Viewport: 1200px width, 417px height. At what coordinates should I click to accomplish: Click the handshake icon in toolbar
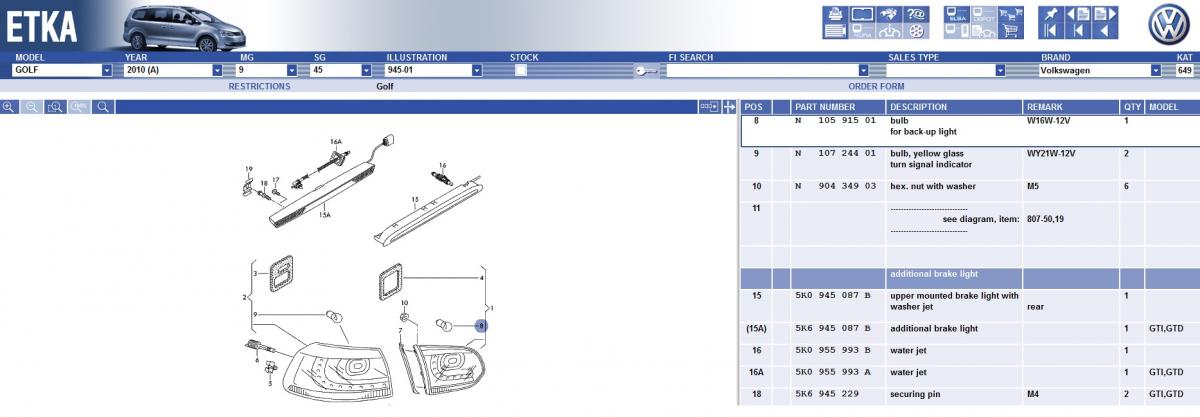tap(889, 14)
